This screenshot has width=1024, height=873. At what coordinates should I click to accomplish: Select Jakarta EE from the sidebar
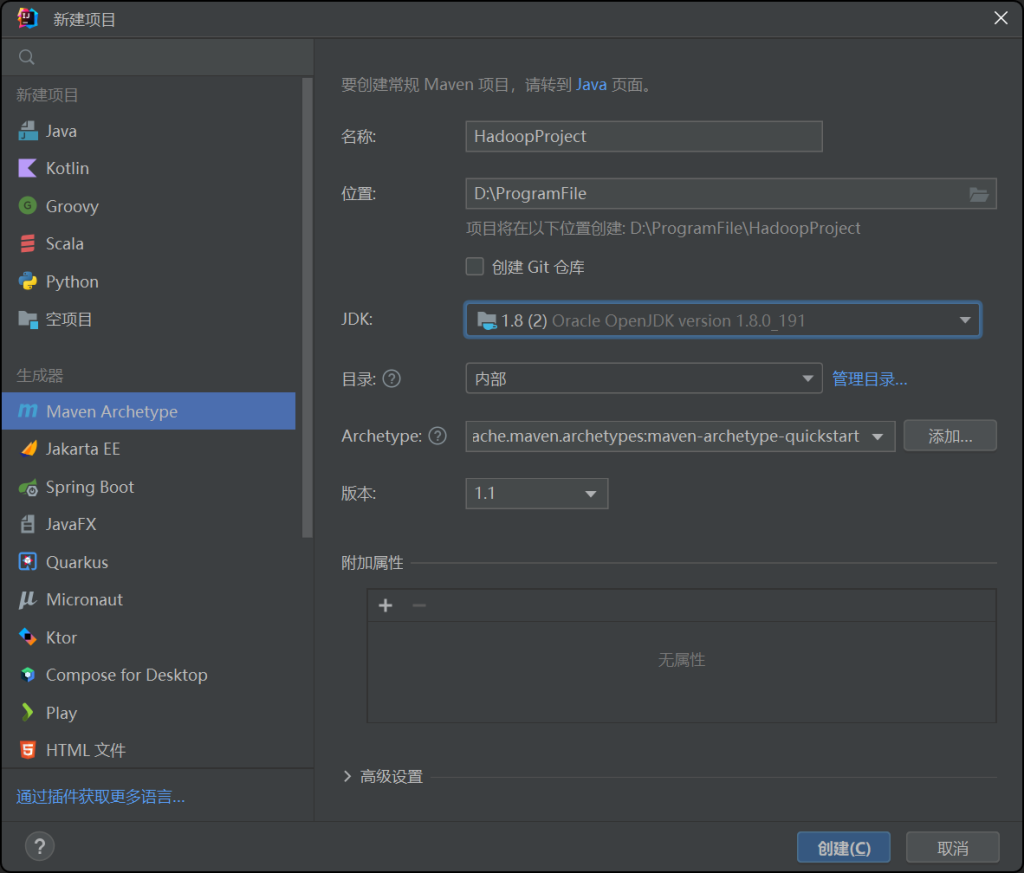83,449
